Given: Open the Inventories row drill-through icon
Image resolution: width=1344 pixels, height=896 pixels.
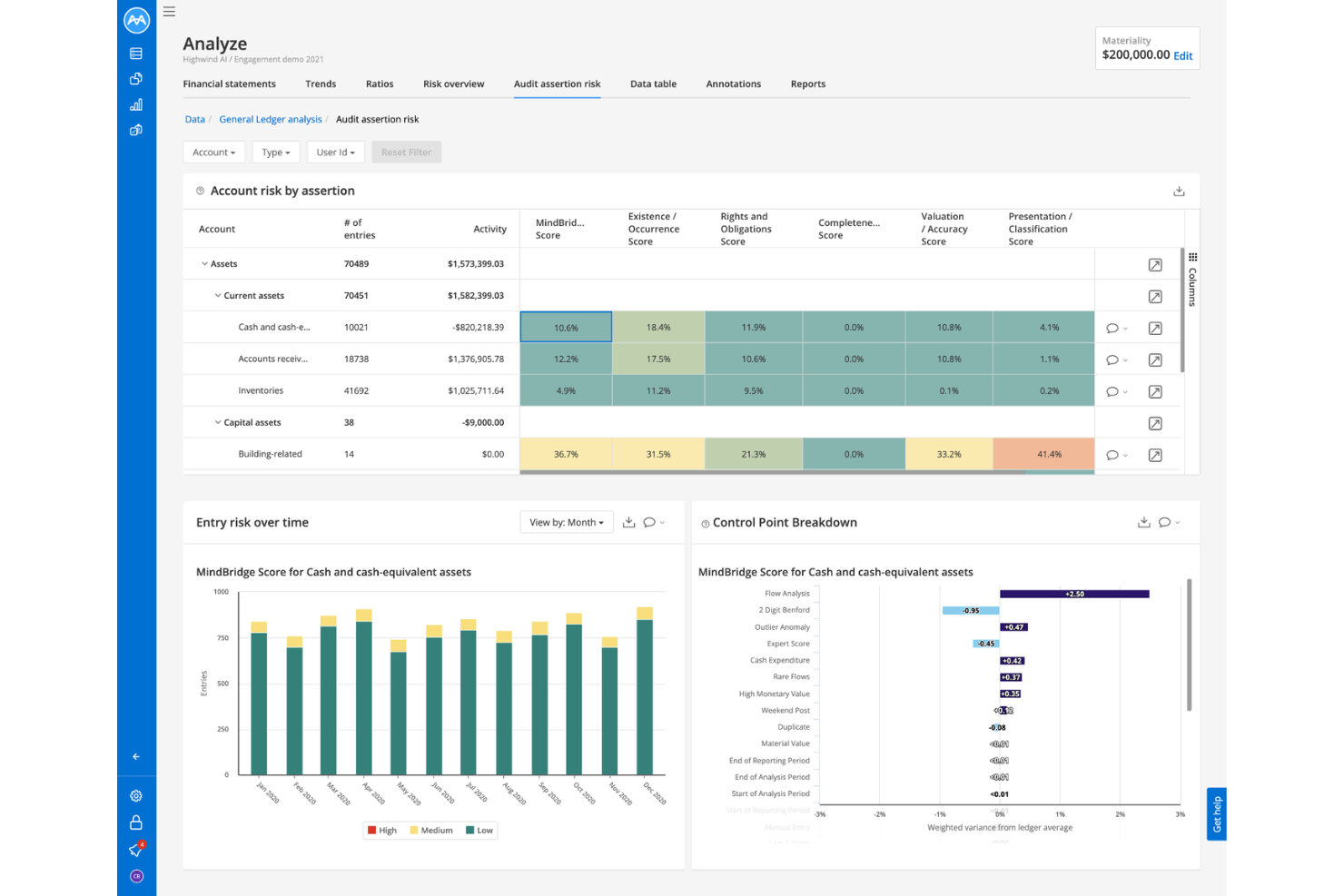Looking at the screenshot, I should coord(1155,392).
